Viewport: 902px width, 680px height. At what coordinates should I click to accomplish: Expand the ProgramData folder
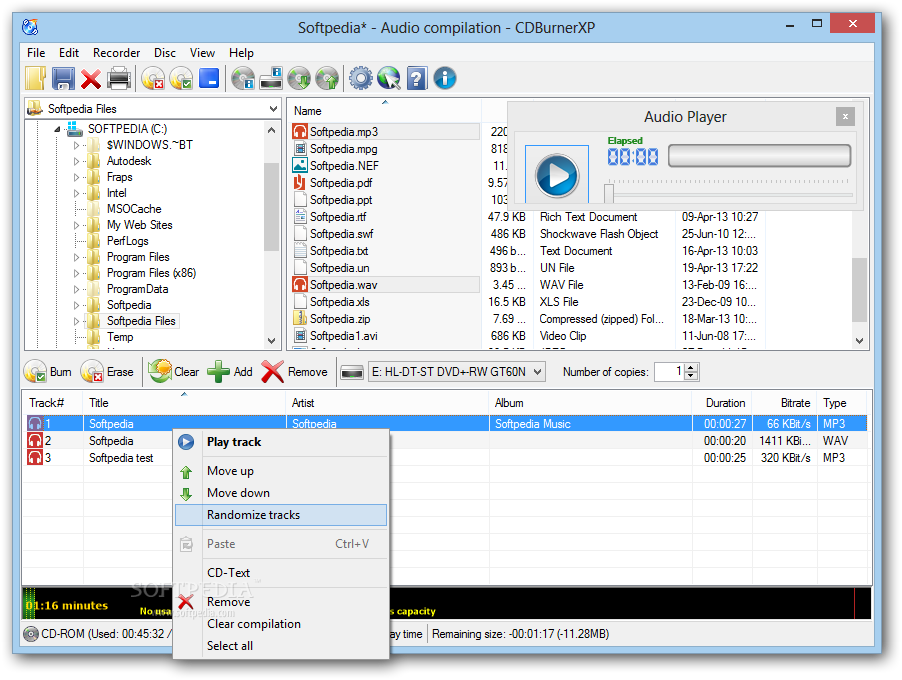point(76,289)
